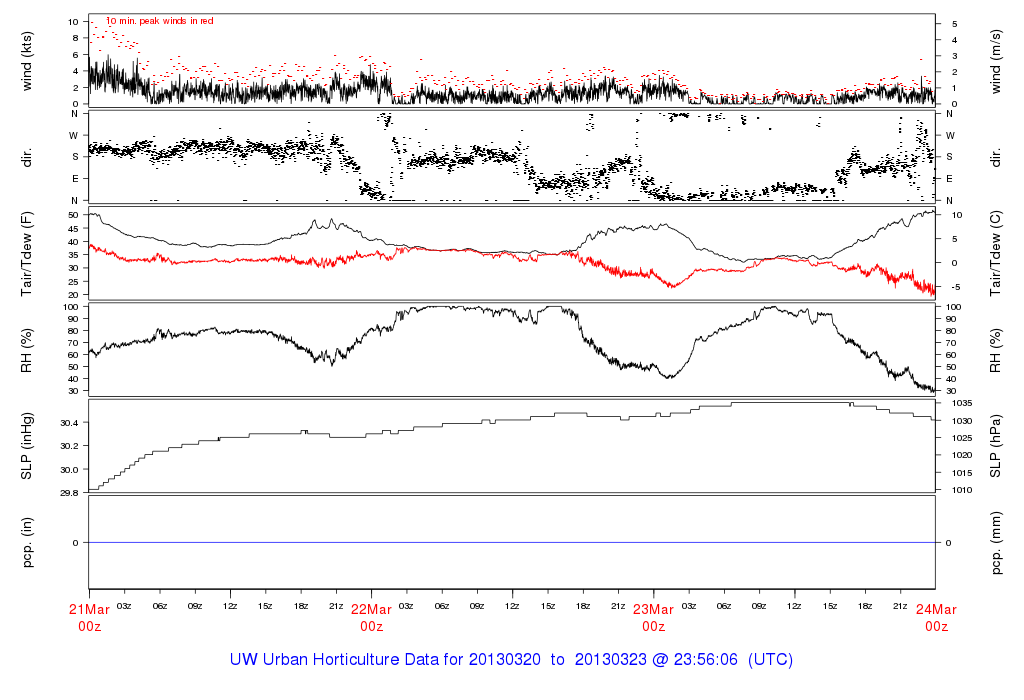This screenshot has width=1024, height=700.
Task: Click the right 'pcp. (mm)' axis label
Action: coord(996,543)
